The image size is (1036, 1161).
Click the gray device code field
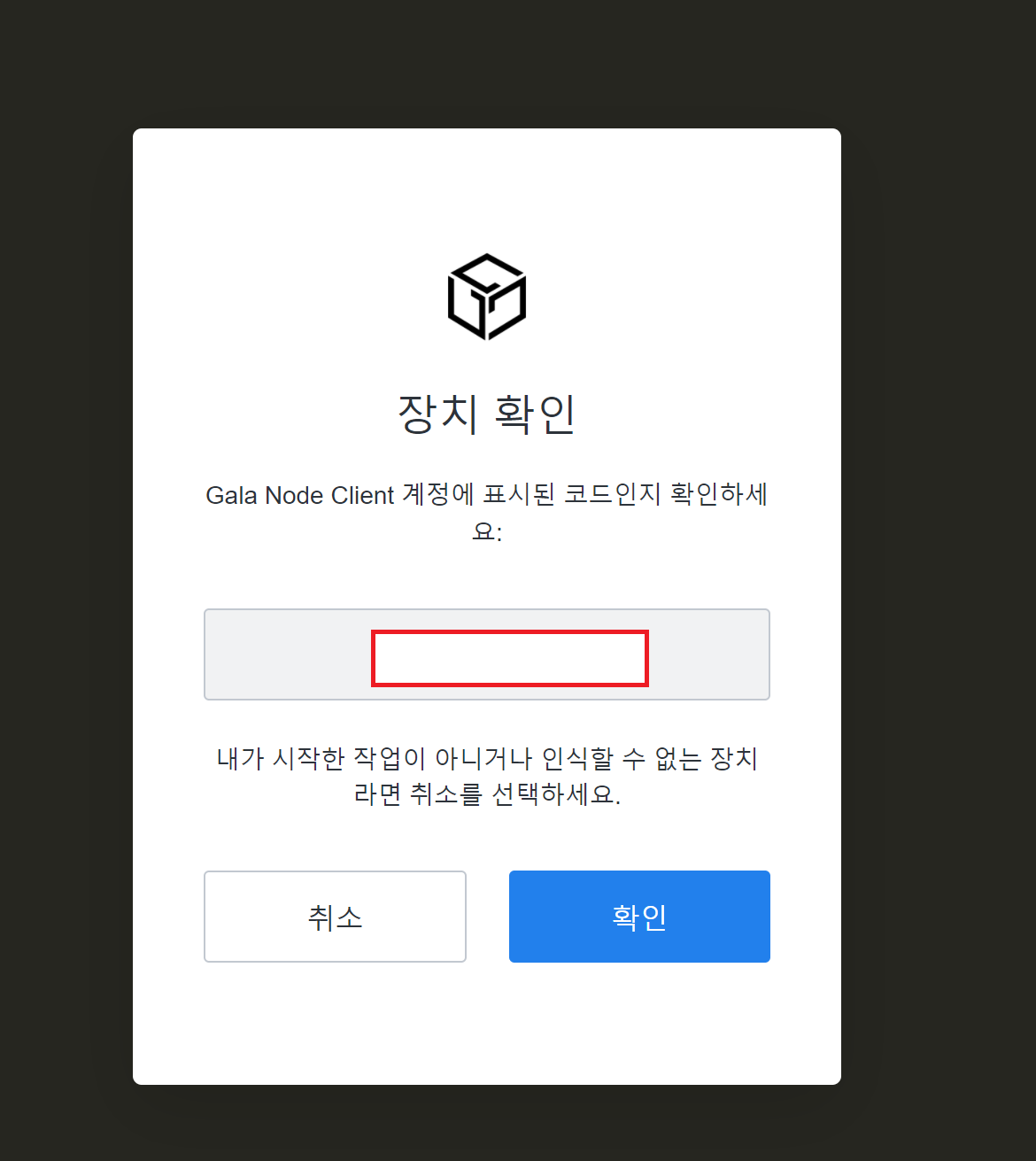487,654
